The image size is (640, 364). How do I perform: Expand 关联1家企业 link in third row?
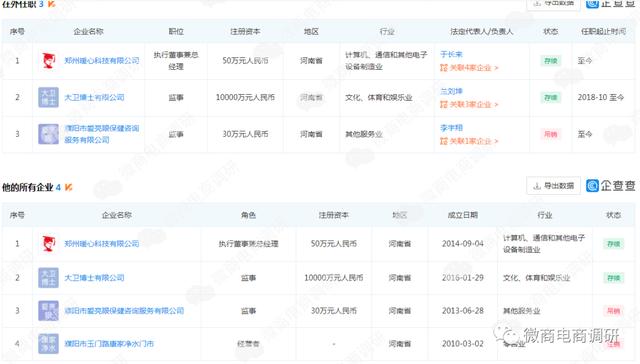[x=469, y=141]
